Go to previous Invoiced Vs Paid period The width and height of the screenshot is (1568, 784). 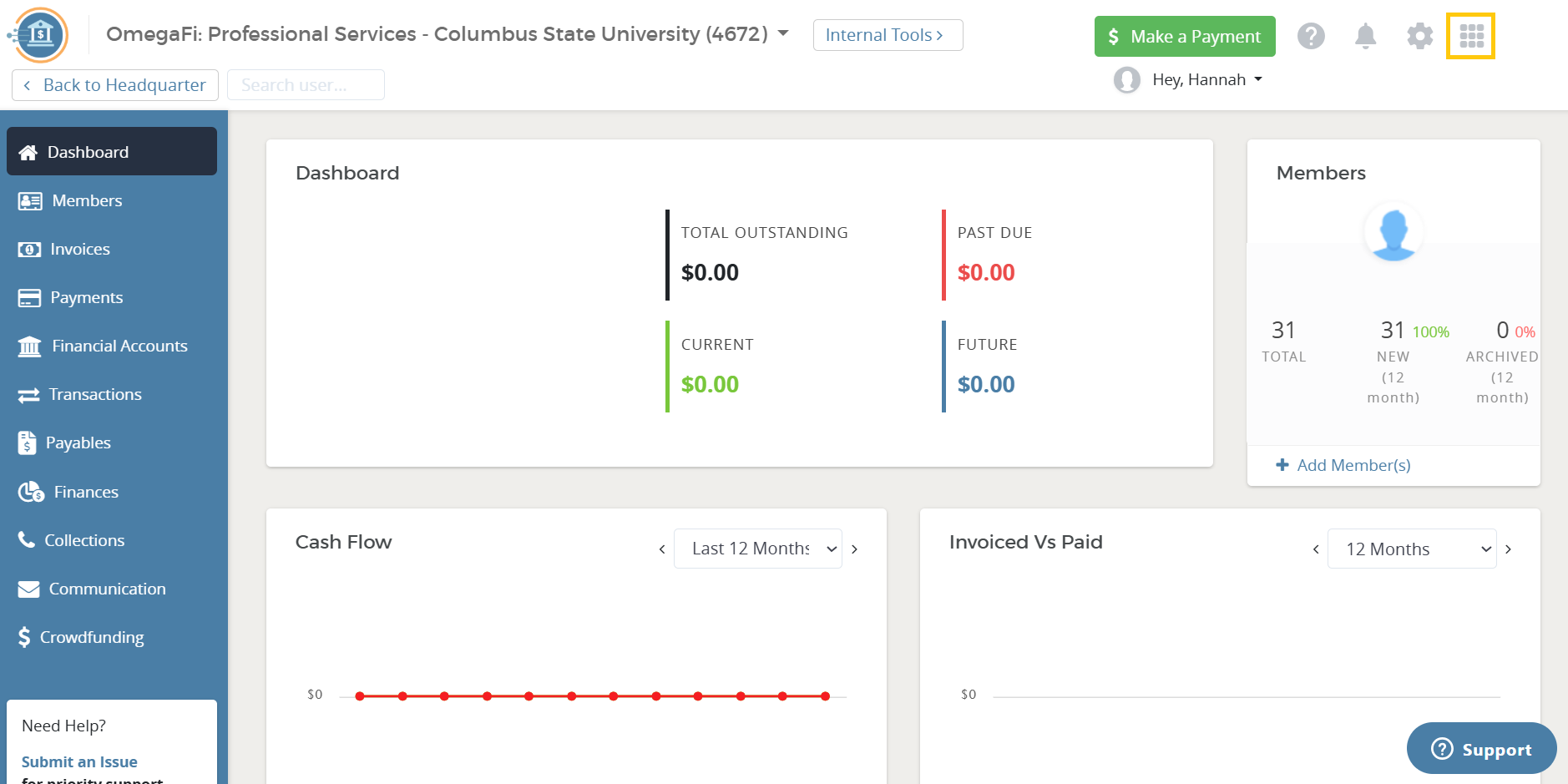(1316, 549)
